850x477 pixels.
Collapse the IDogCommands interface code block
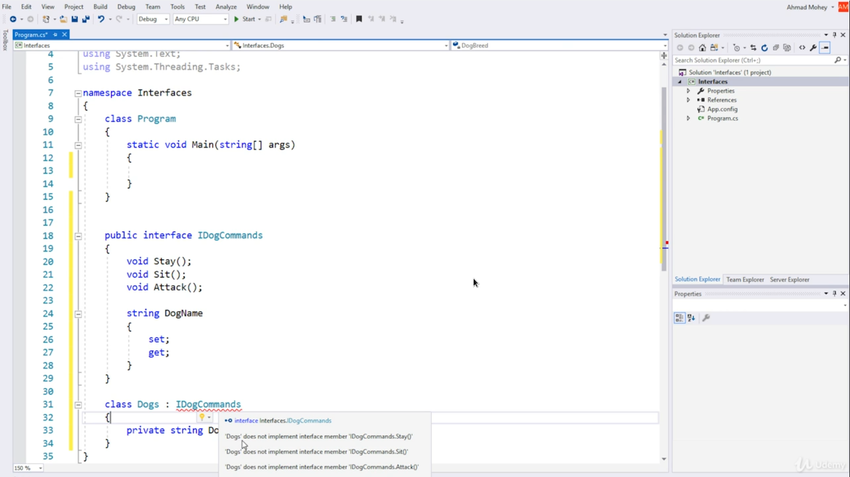pyautogui.click(x=78, y=236)
